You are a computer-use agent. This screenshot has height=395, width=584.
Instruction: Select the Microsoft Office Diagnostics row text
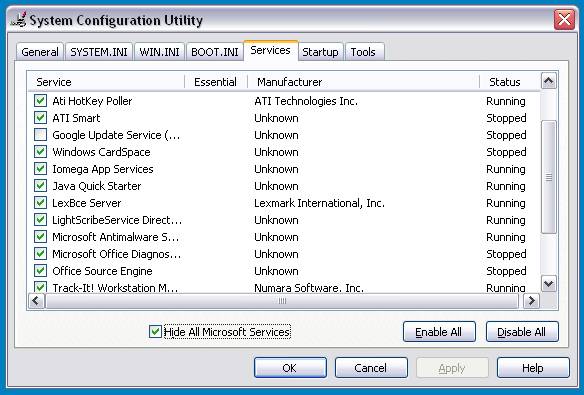click(x=117, y=254)
